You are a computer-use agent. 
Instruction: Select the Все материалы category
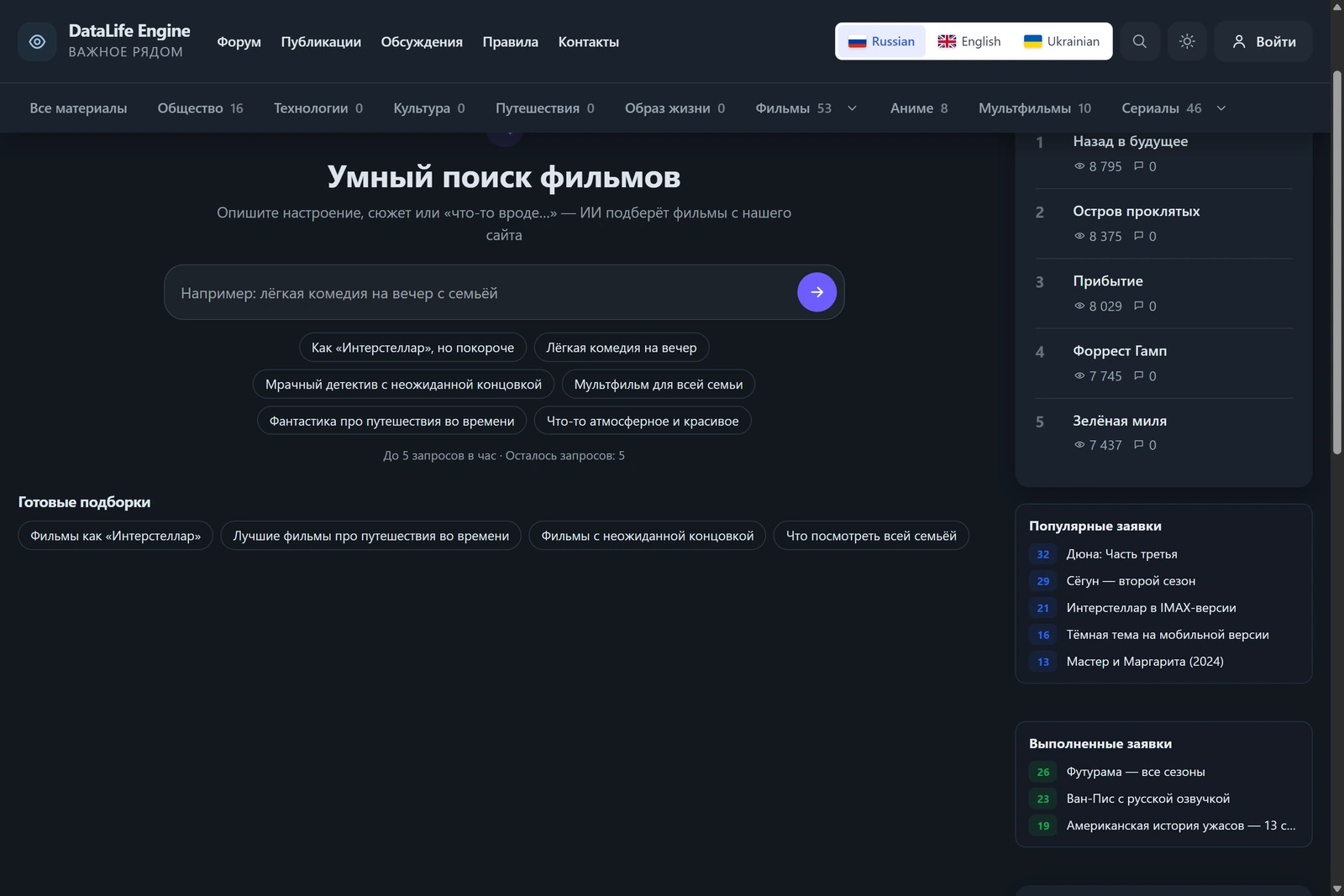coord(78,108)
